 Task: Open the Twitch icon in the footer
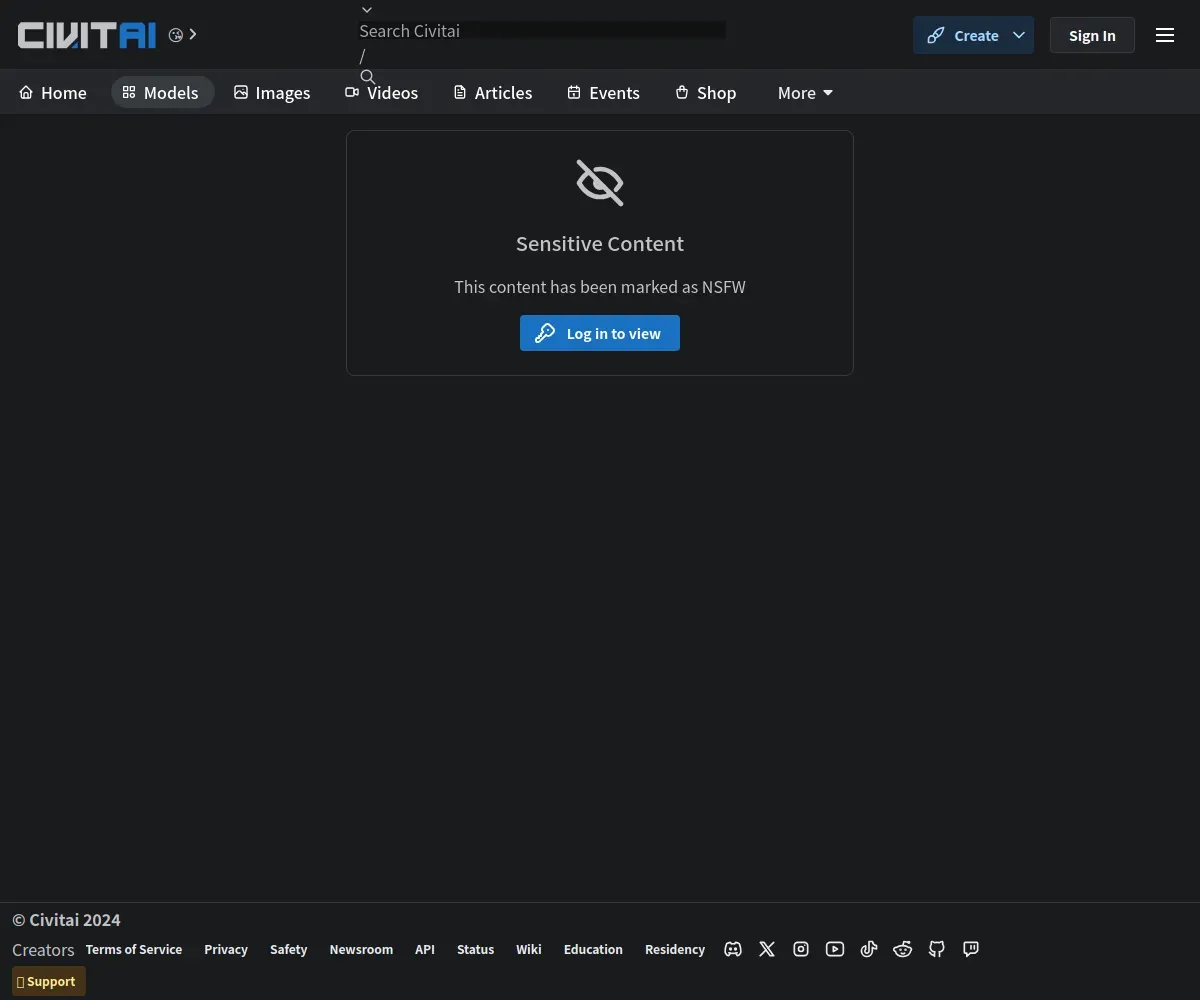[971, 949]
